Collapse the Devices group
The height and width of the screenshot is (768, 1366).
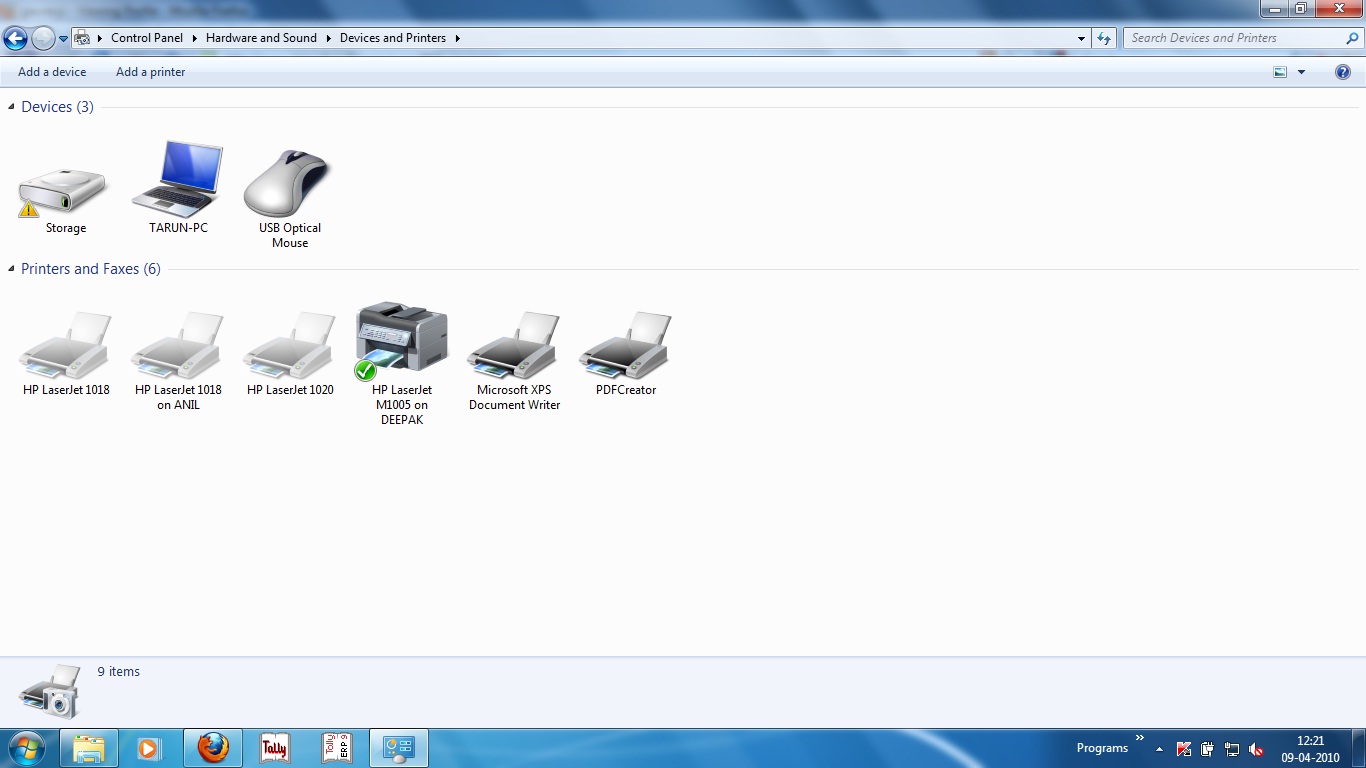[x=12, y=107]
